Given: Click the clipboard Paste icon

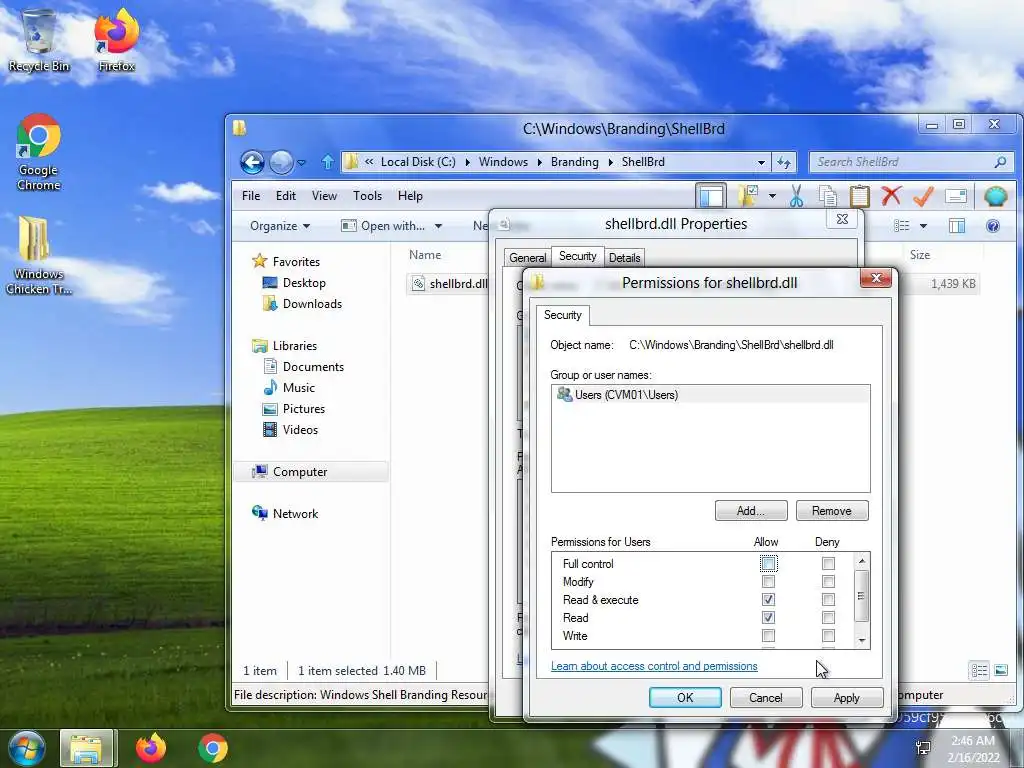Looking at the screenshot, I should 859,196.
